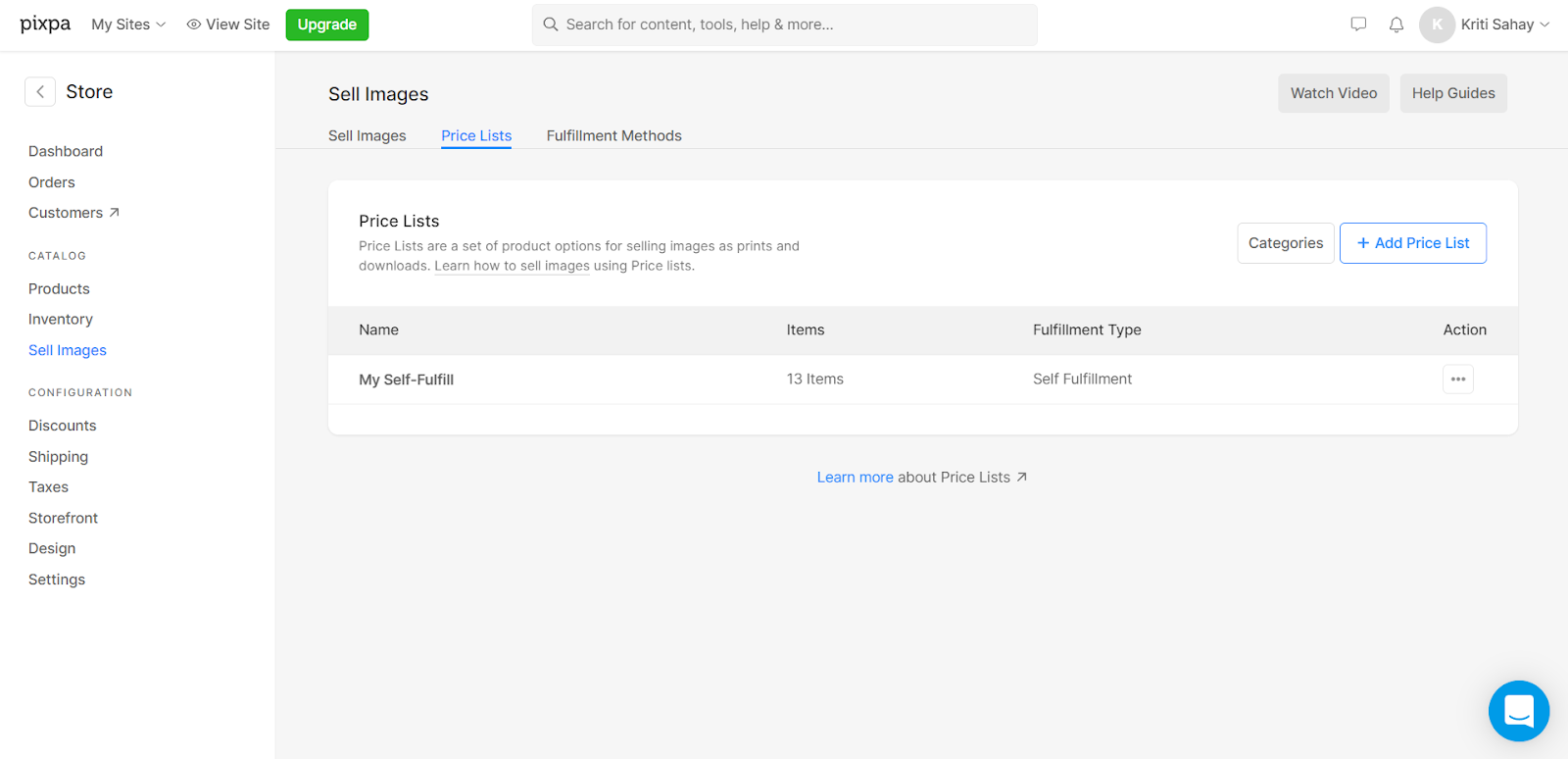
Task: Open the messages chat icon in header
Action: [1358, 25]
